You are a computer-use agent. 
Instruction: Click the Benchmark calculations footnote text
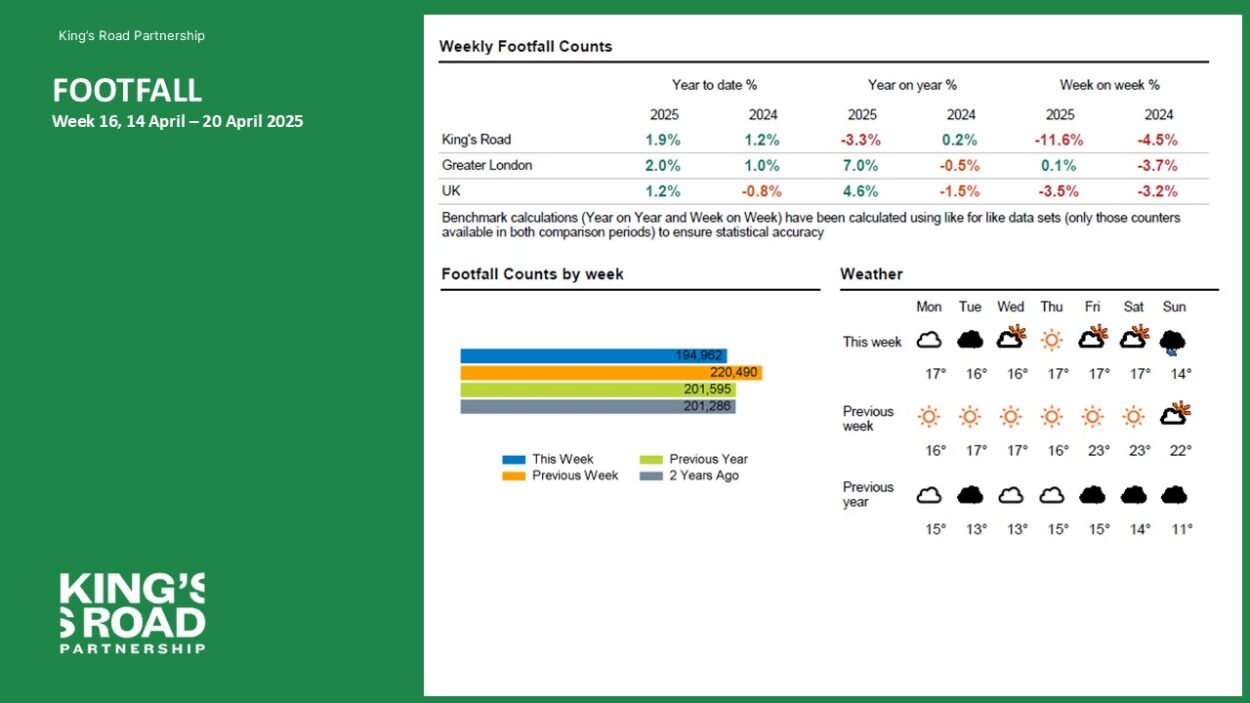point(811,225)
